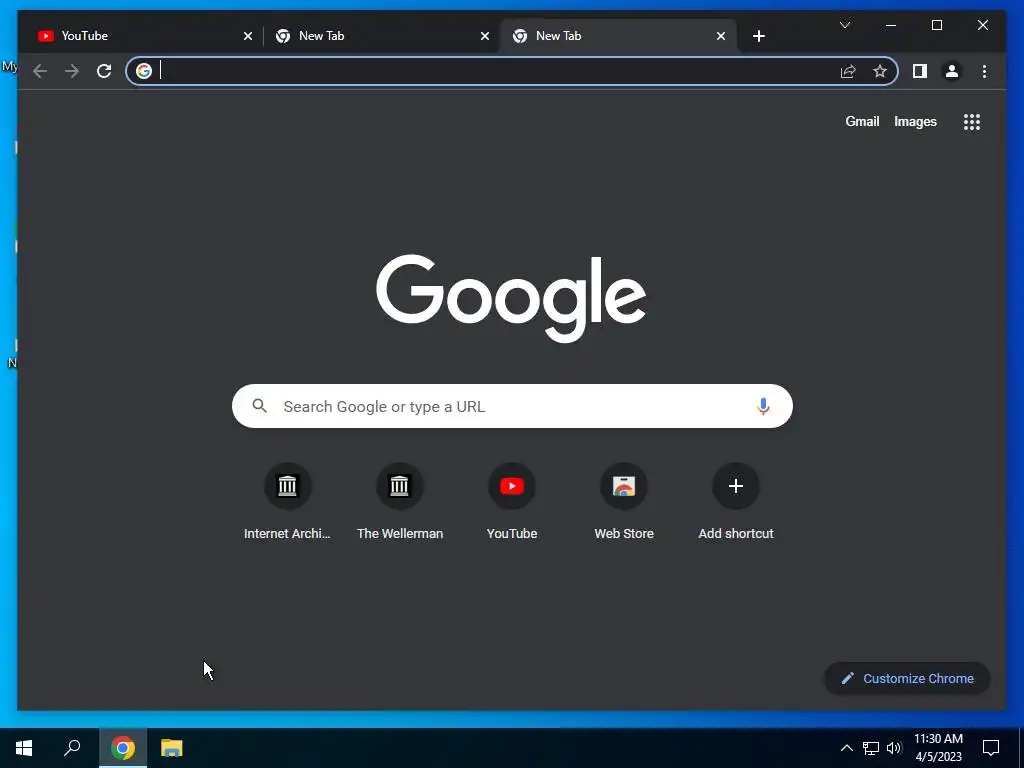
Task: Share this page icon in address bar
Action: point(848,71)
